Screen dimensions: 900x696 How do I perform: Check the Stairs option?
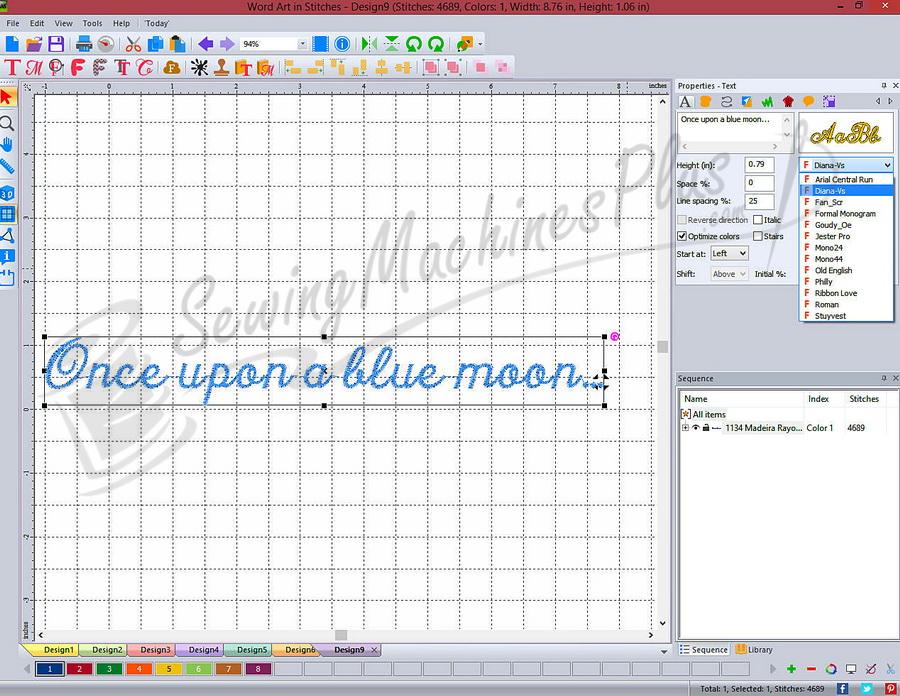757,236
